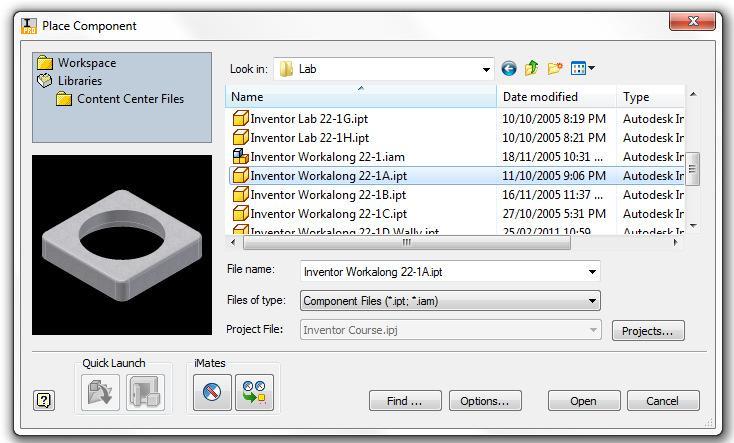Click the Workalong 22-1.iam assembly icon
The width and height of the screenshot is (734, 443).
point(240,156)
